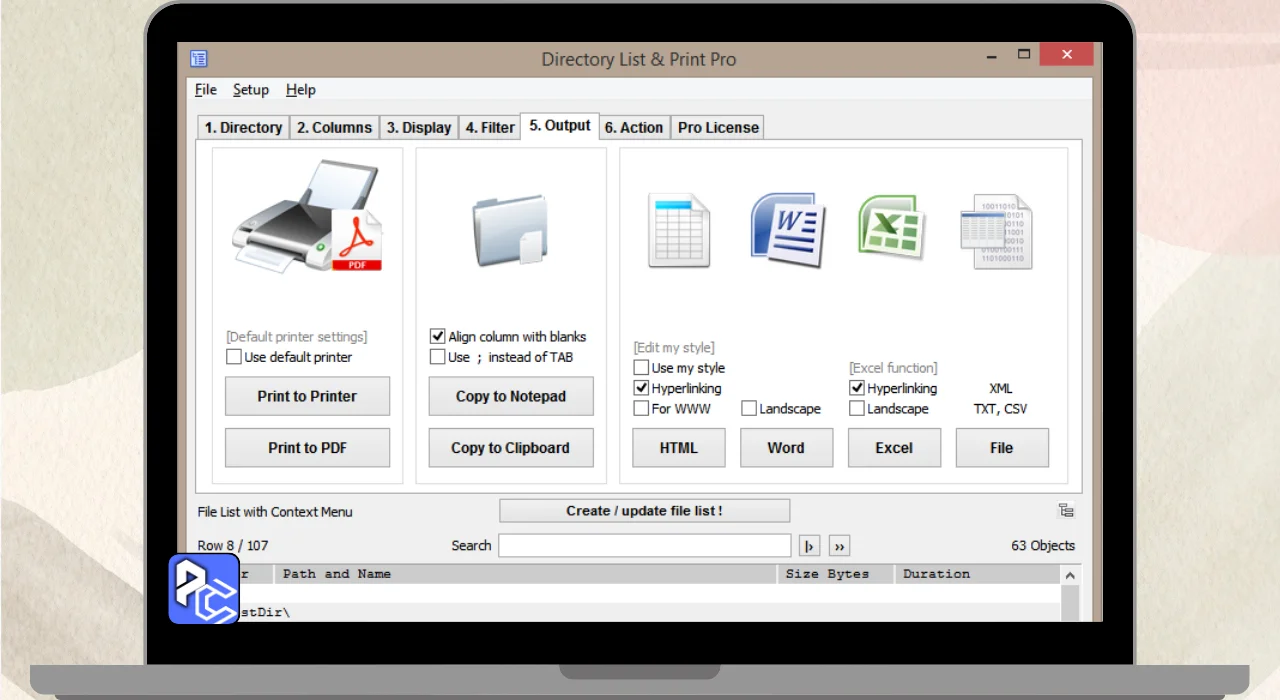Open Default printer settings link
The height and width of the screenshot is (700, 1280).
pyautogui.click(x=297, y=337)
